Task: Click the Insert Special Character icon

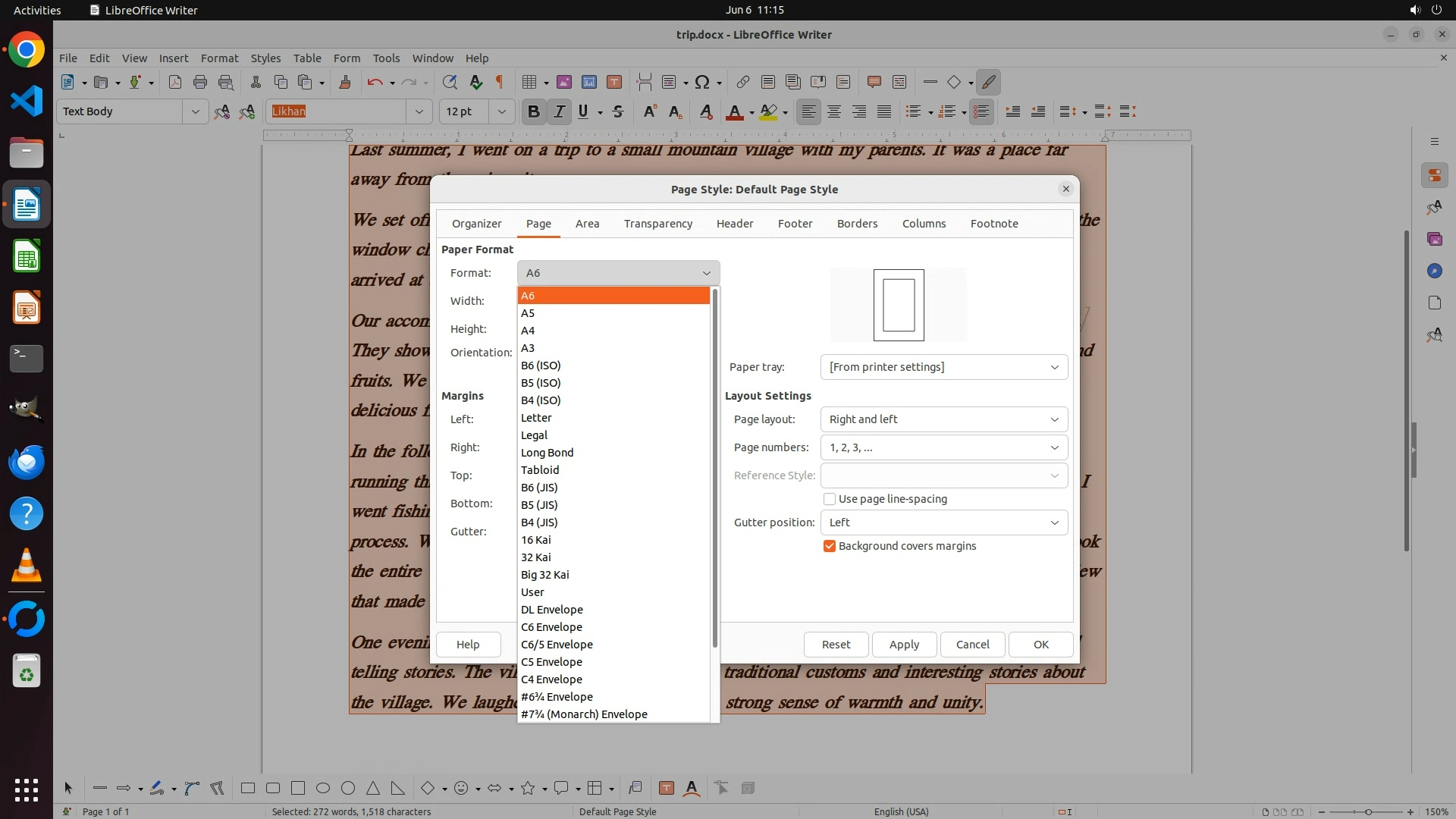Action: [702, 82]
